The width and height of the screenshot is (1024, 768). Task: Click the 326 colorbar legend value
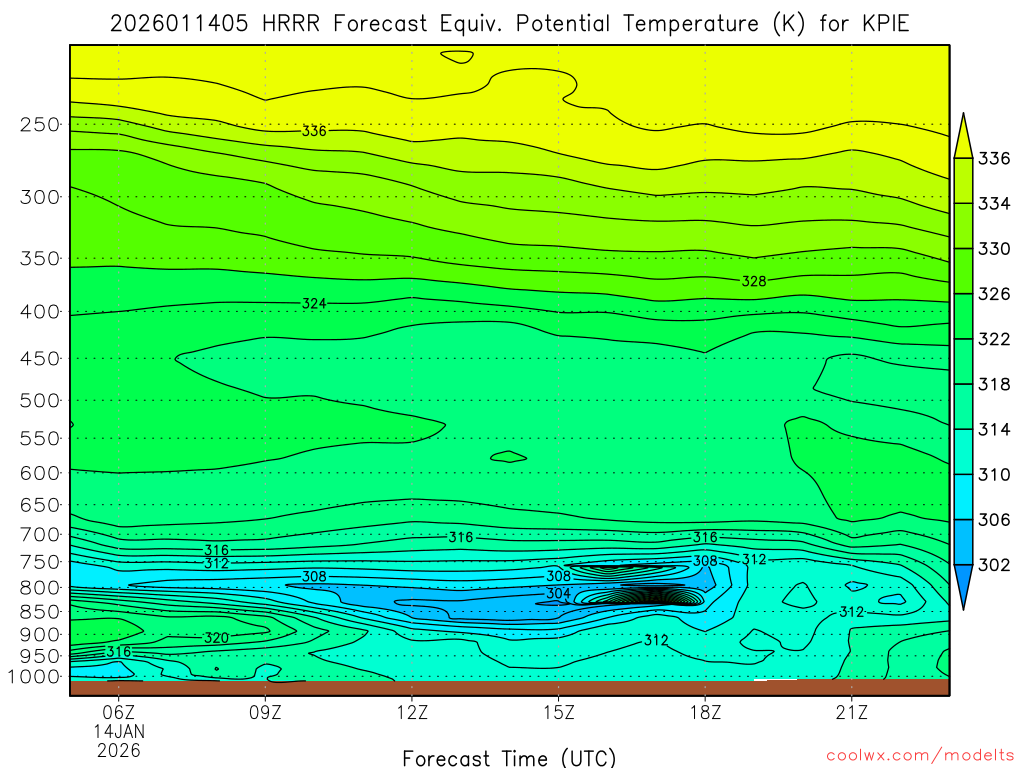point(994,294)
